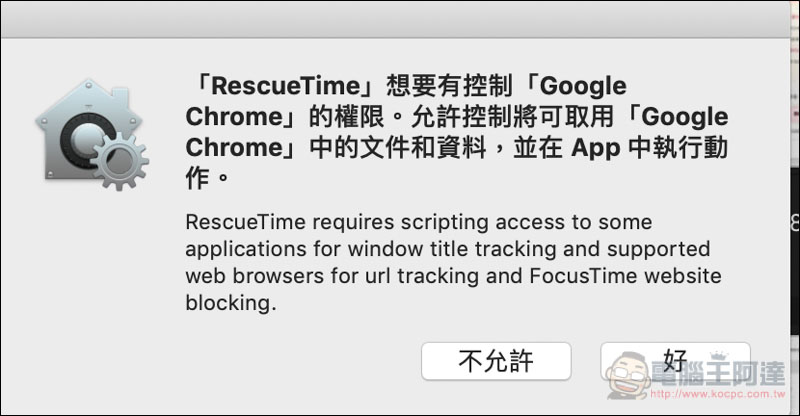This screenshot has width=800, height=416.
Task: Click the bold 「RescueTime」 word in the heading
Action: click(282, 86)
